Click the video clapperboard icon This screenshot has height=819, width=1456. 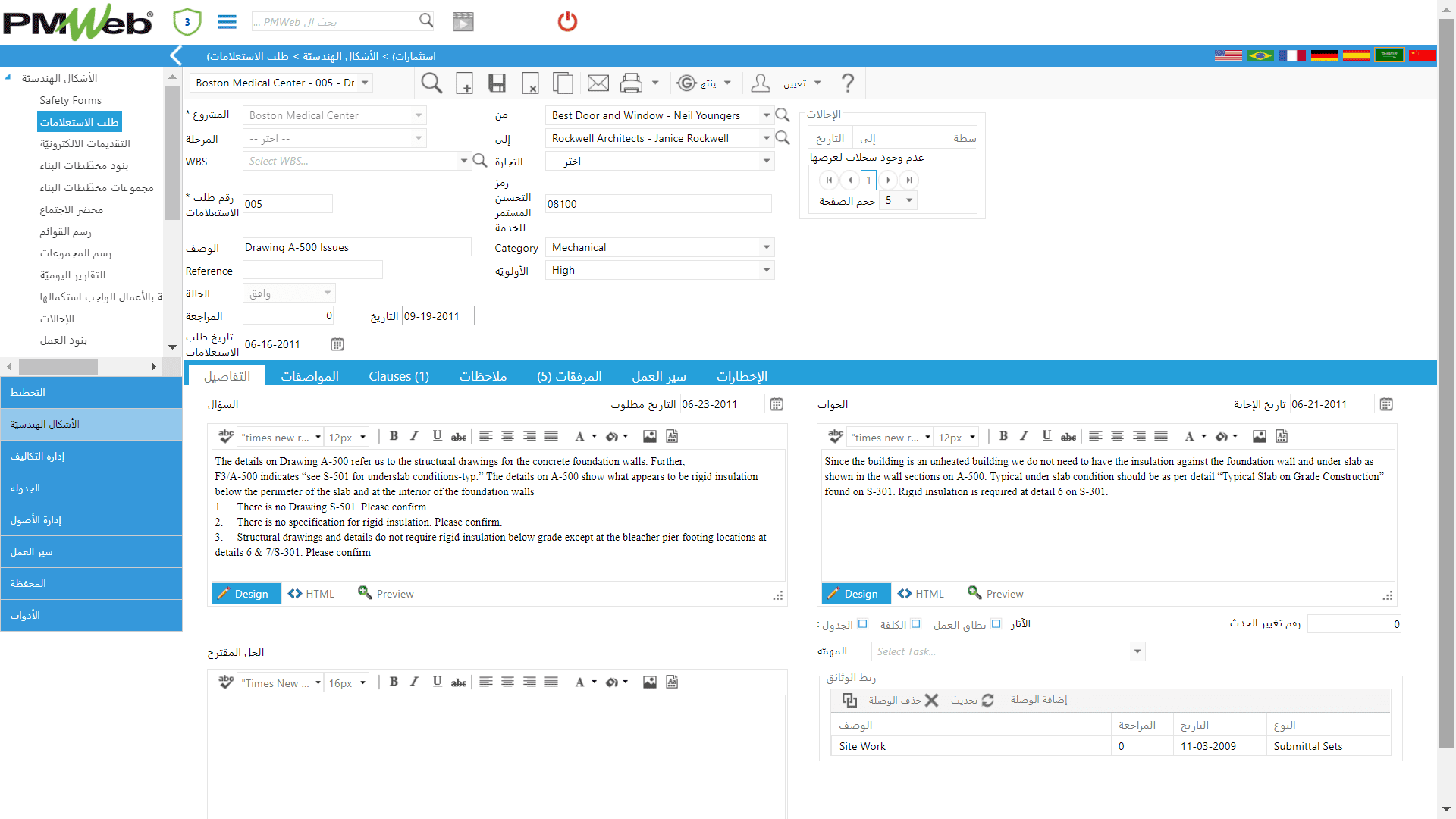[463, 21]
